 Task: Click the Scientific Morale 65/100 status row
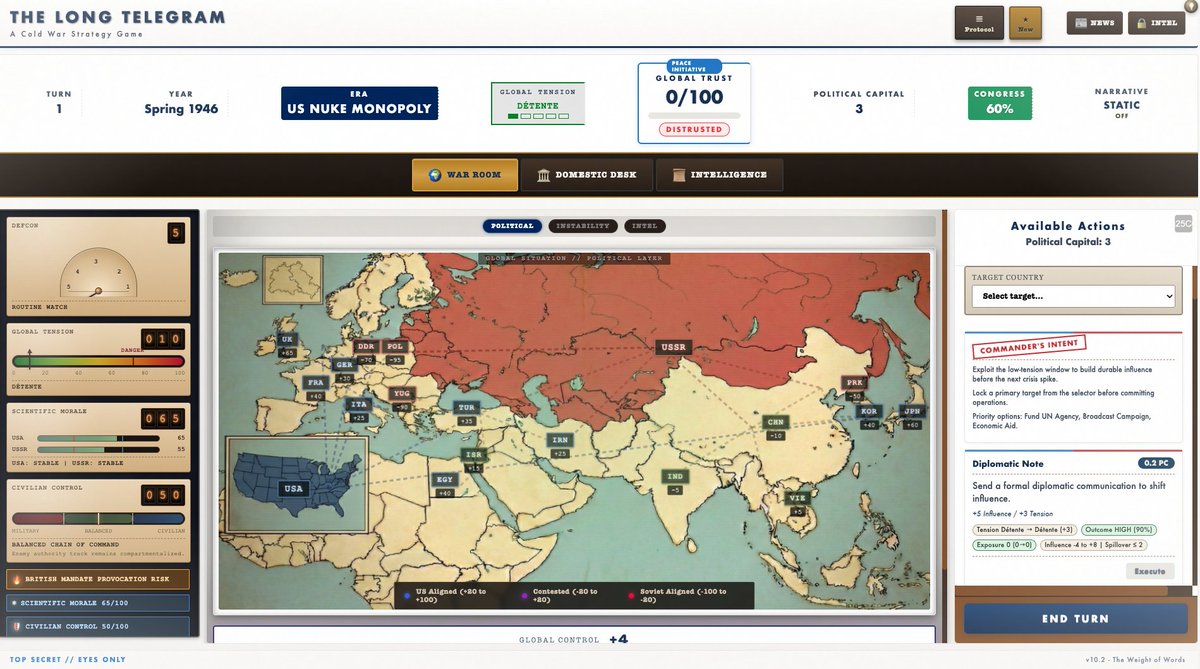tap(98, 603)
